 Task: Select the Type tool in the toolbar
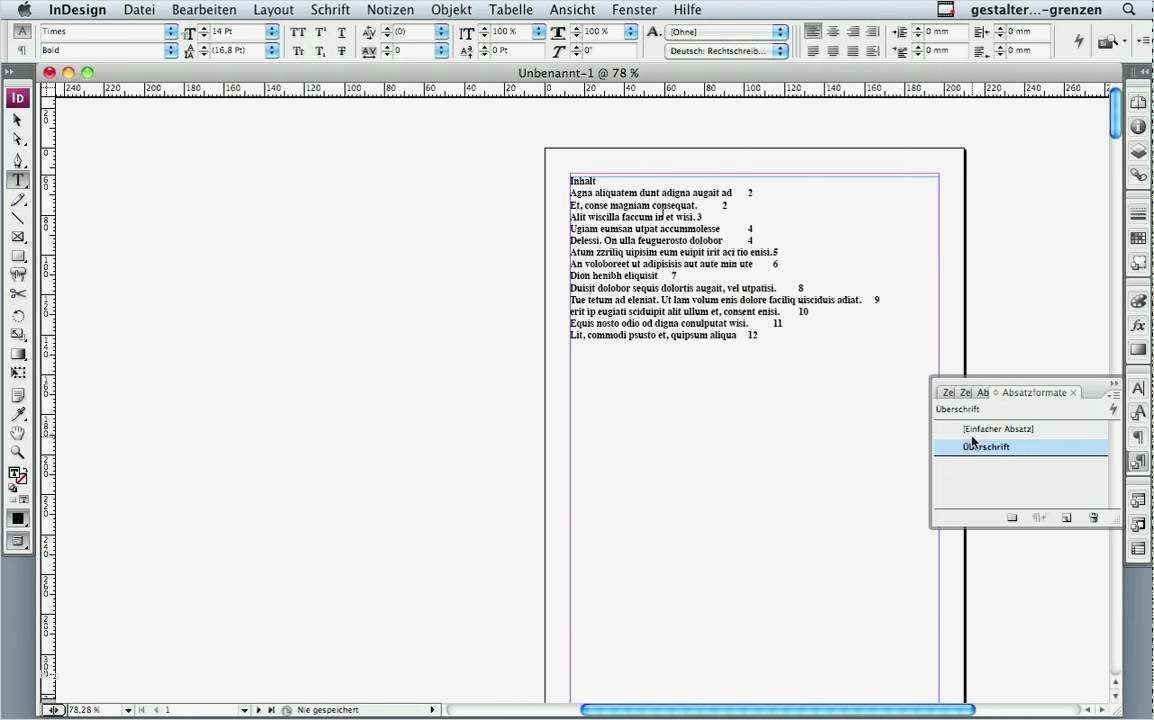[x=18, y=180]
